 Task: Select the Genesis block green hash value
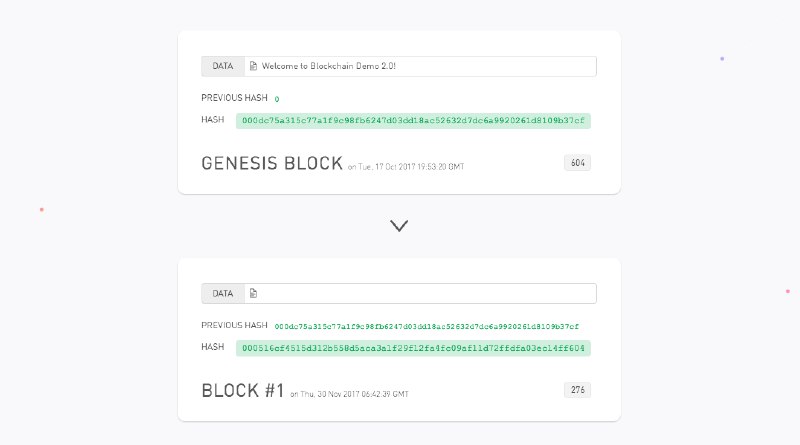click(413, 121)
